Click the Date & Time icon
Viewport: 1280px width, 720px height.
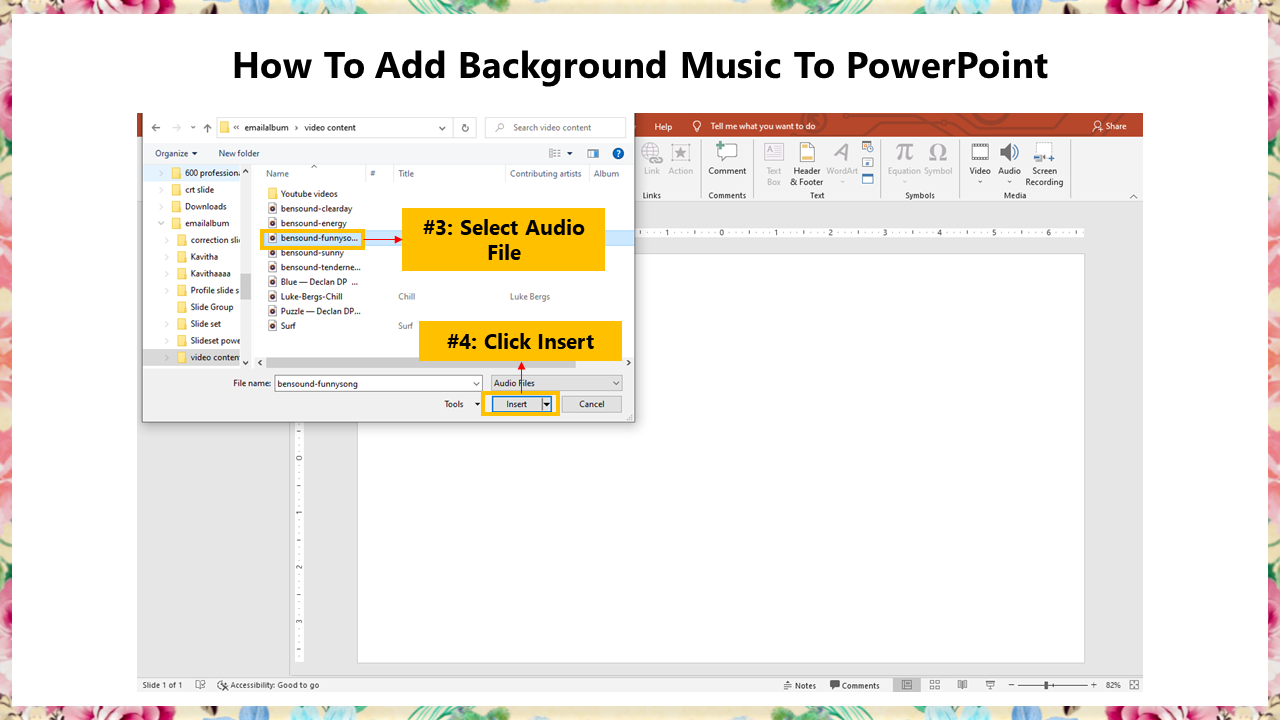867,147
